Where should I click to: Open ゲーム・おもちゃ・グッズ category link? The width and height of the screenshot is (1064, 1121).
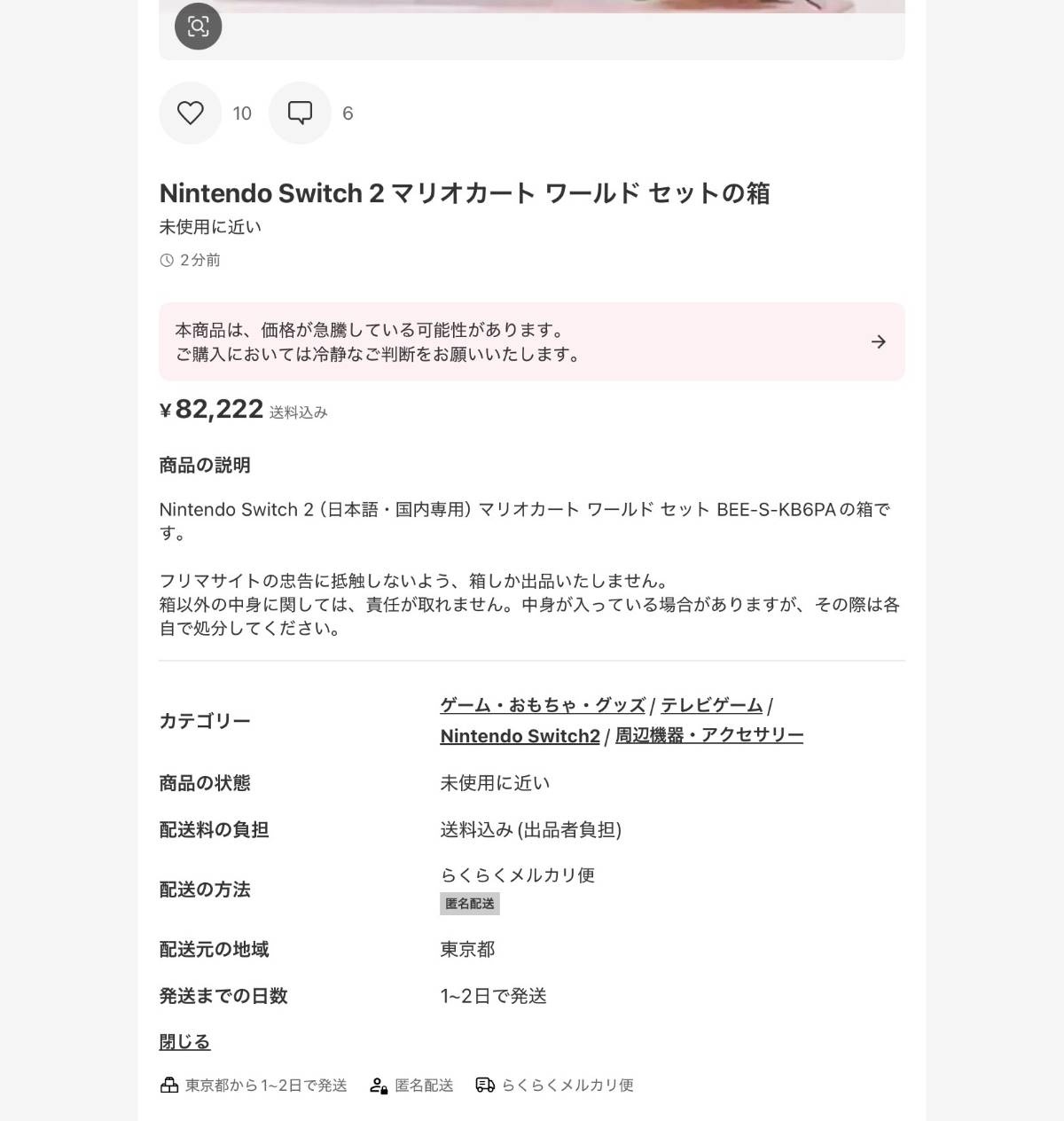coord(543,705)
